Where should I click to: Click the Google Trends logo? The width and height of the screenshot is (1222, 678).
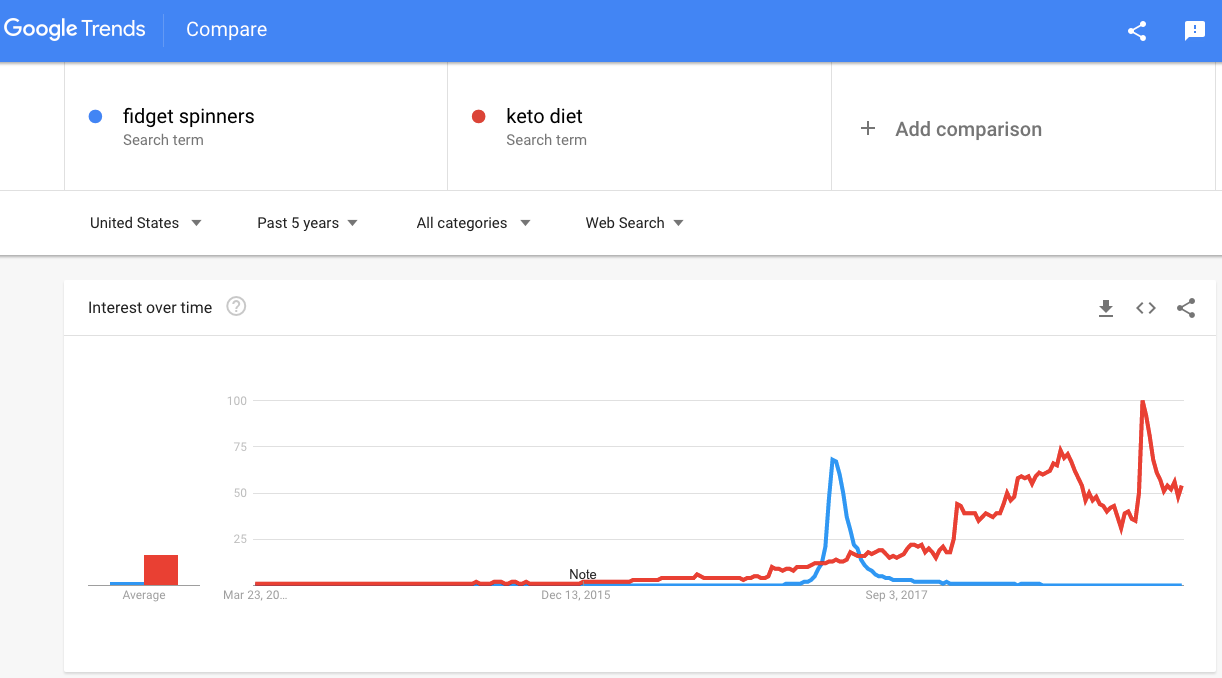(x=75, y=29)
